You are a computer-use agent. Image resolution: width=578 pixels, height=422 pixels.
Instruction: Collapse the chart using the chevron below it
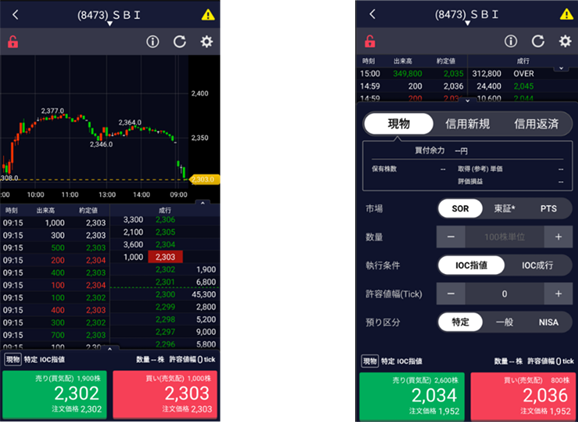(x=202, y=203)
